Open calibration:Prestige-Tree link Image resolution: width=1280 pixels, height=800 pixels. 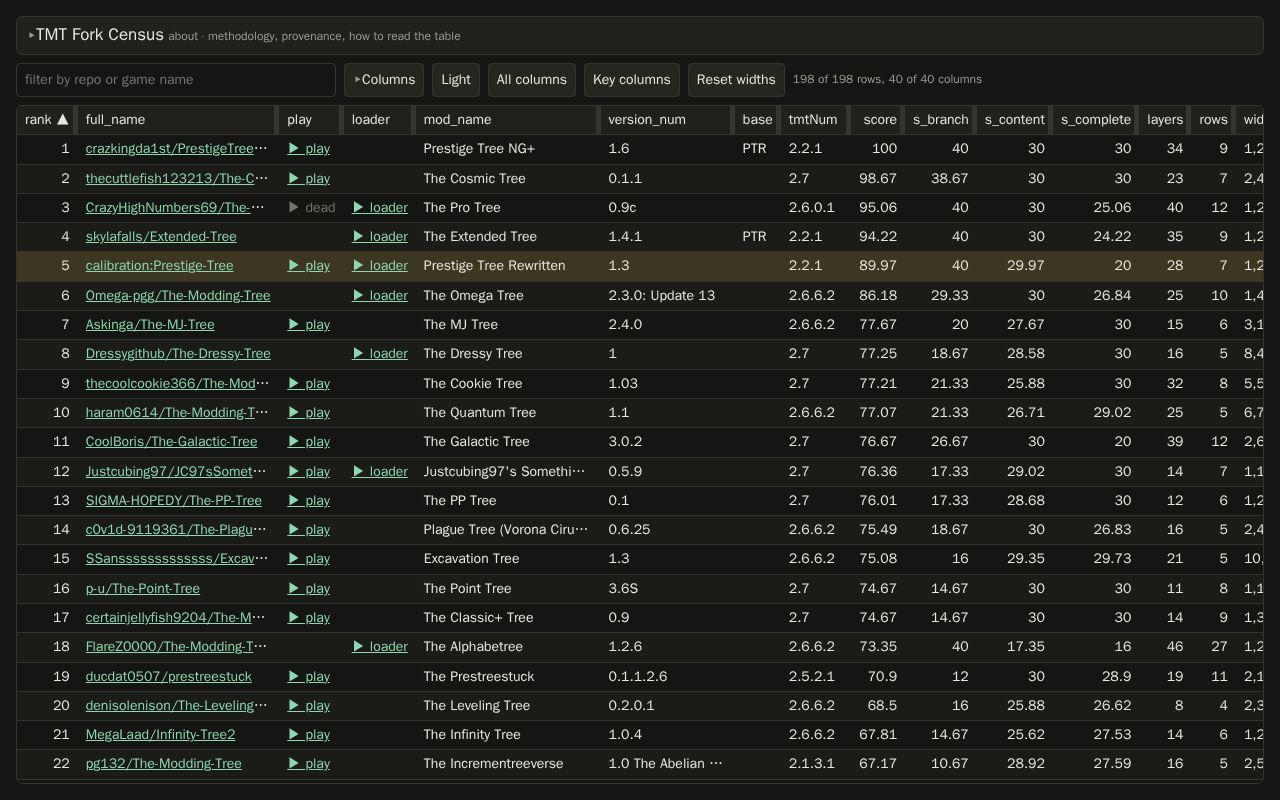click(159, 265)
